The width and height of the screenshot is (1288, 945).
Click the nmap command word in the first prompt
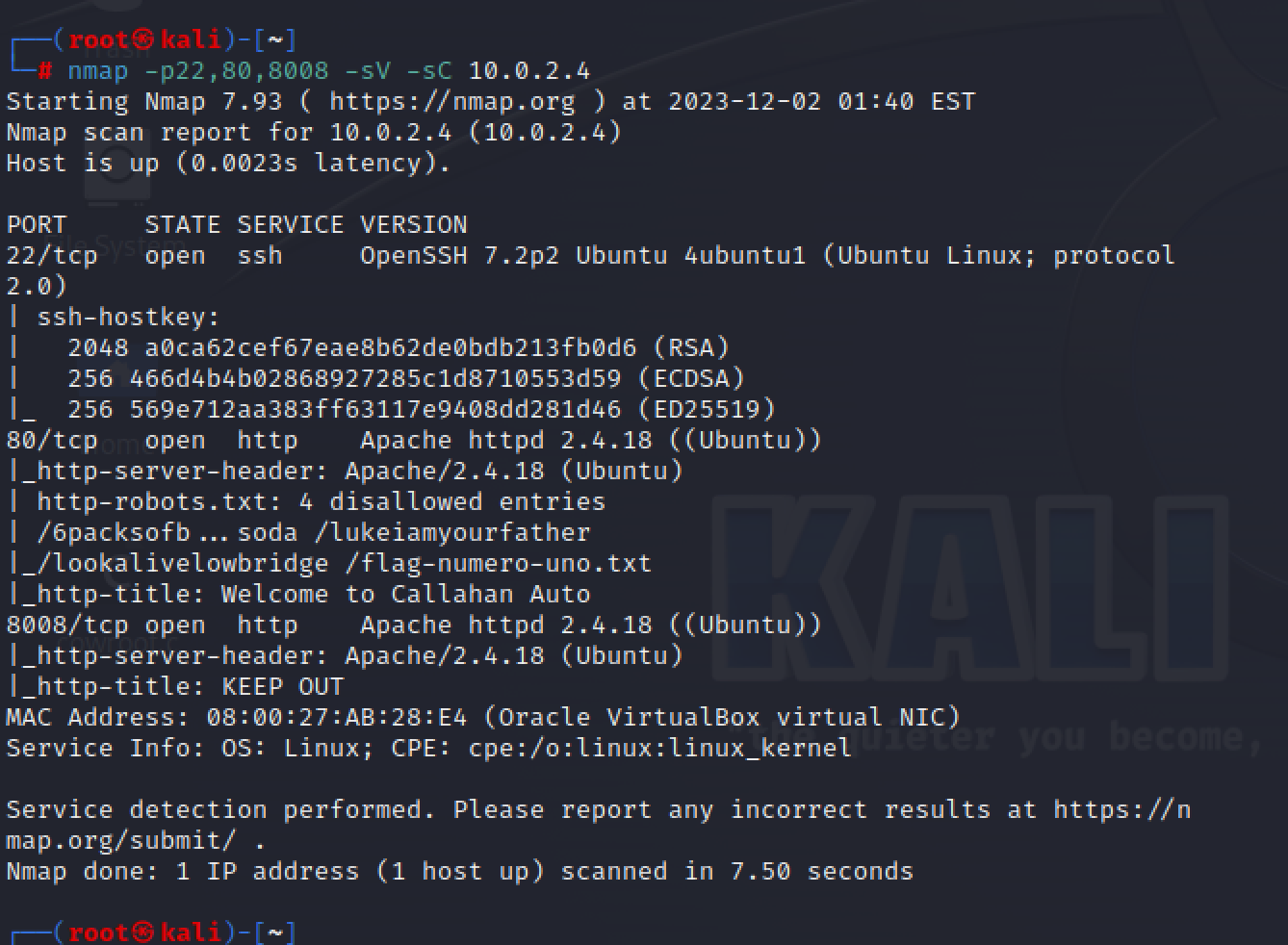pos(97,71)
